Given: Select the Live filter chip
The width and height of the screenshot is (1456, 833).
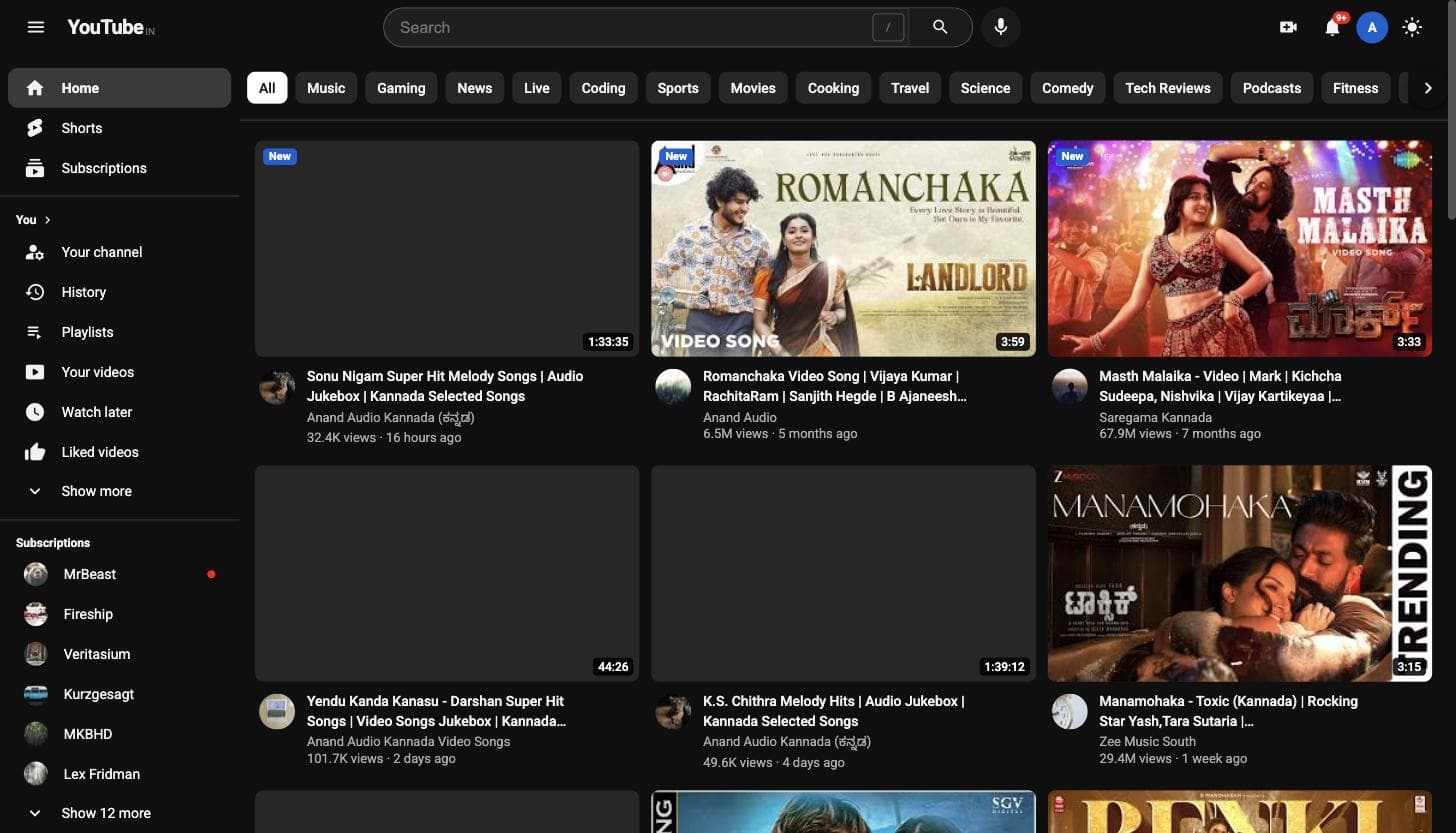Looking at the screenshot, I should point(536,88).
